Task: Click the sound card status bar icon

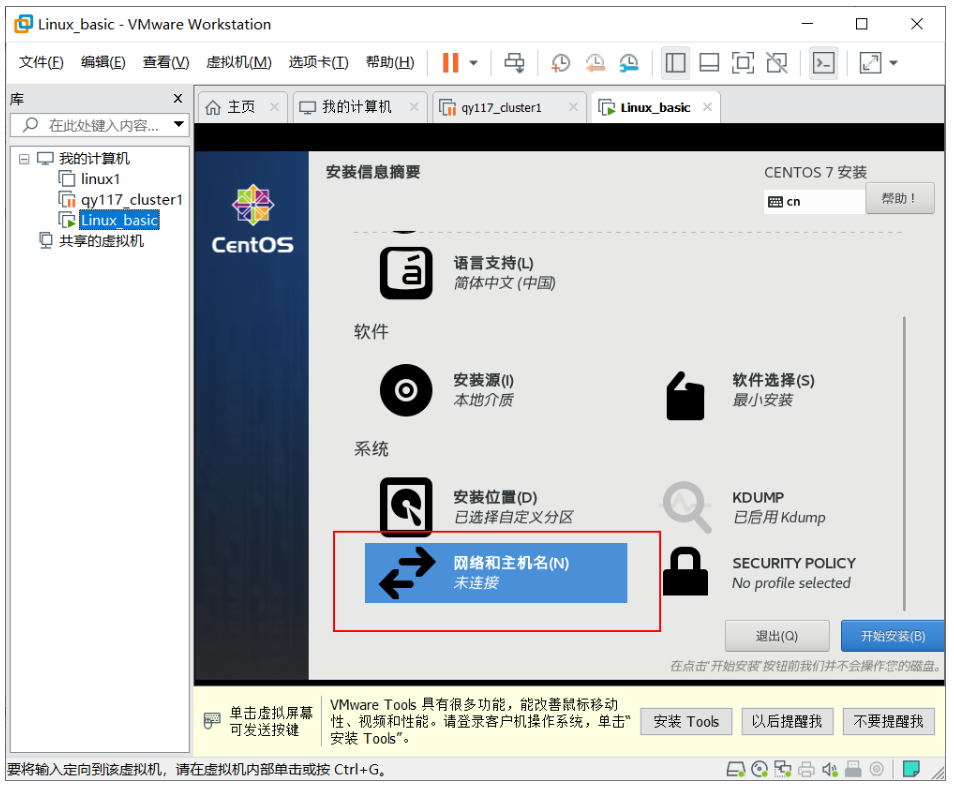Action: pyautogui.click(x=830, y=770)
